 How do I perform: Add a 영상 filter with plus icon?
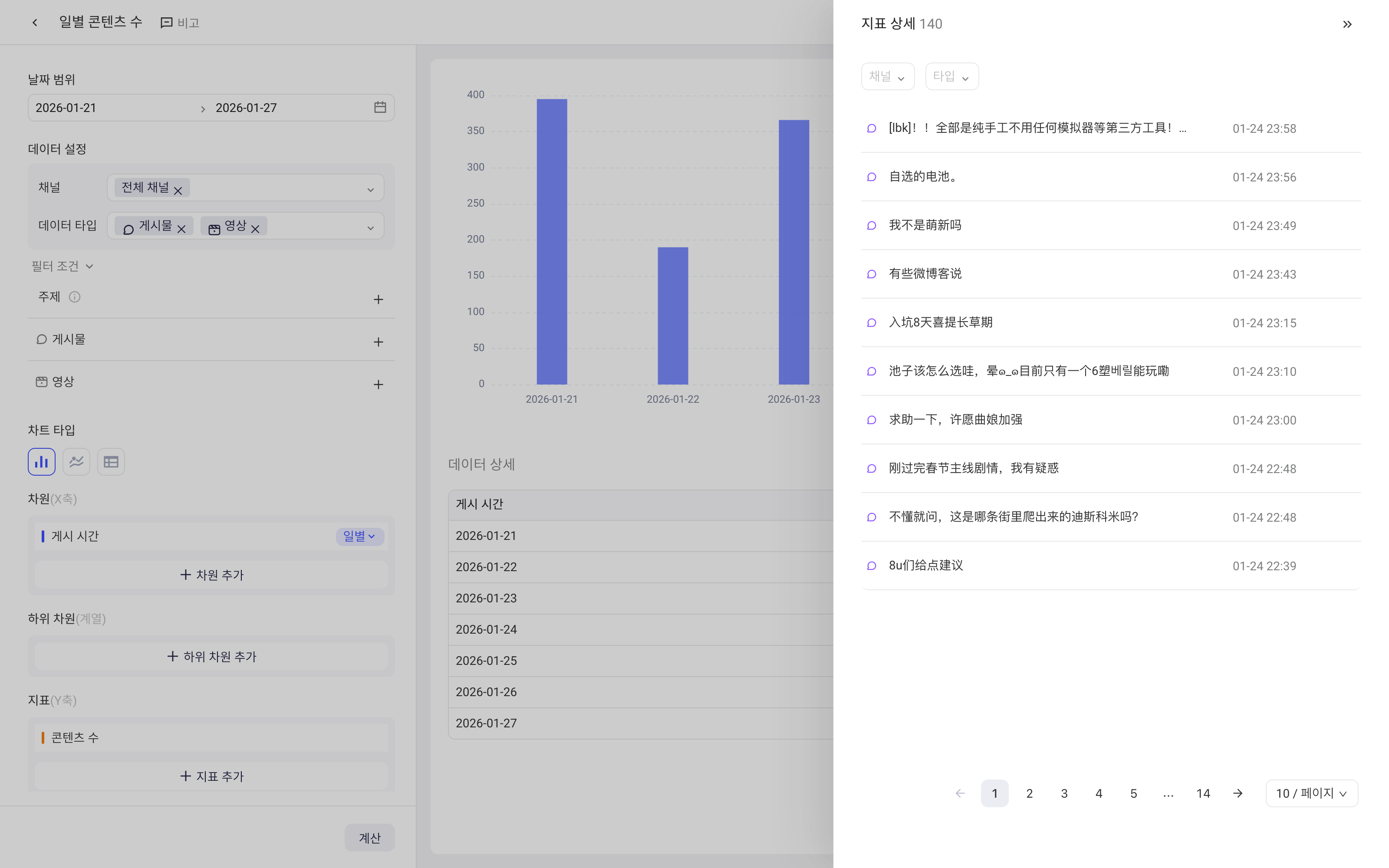pos(378,385)
